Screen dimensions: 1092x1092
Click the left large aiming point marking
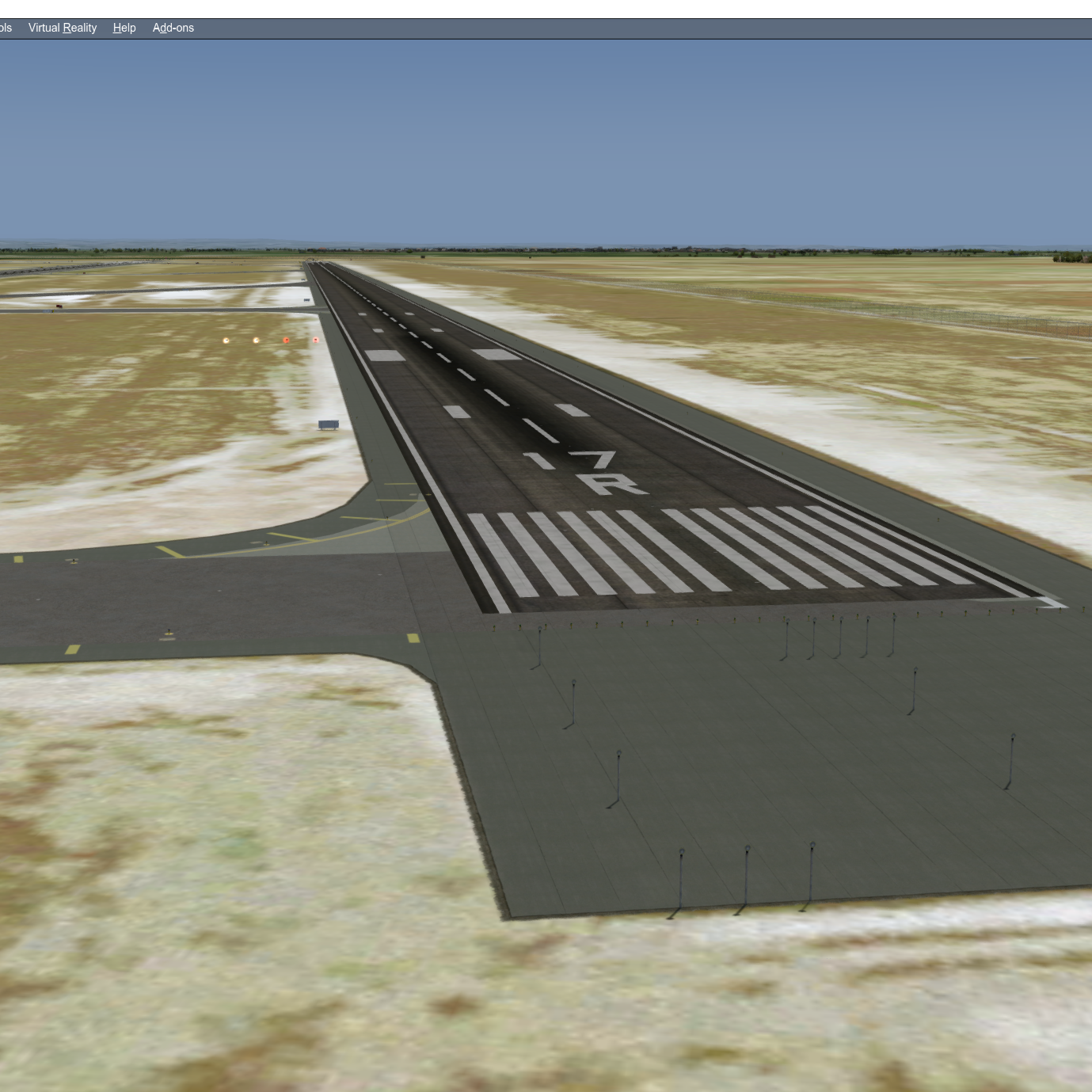[385, 356]
